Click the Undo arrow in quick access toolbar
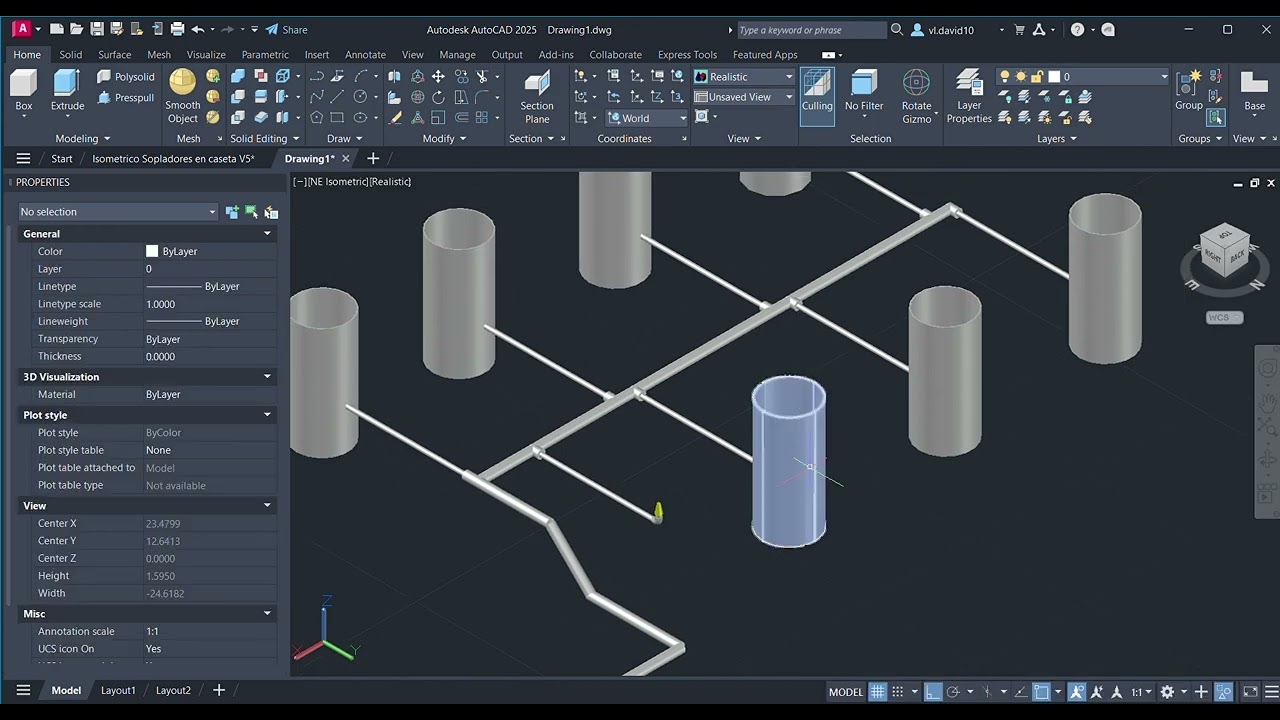This screenshot has width=1280, height=720. click(198, 30)
